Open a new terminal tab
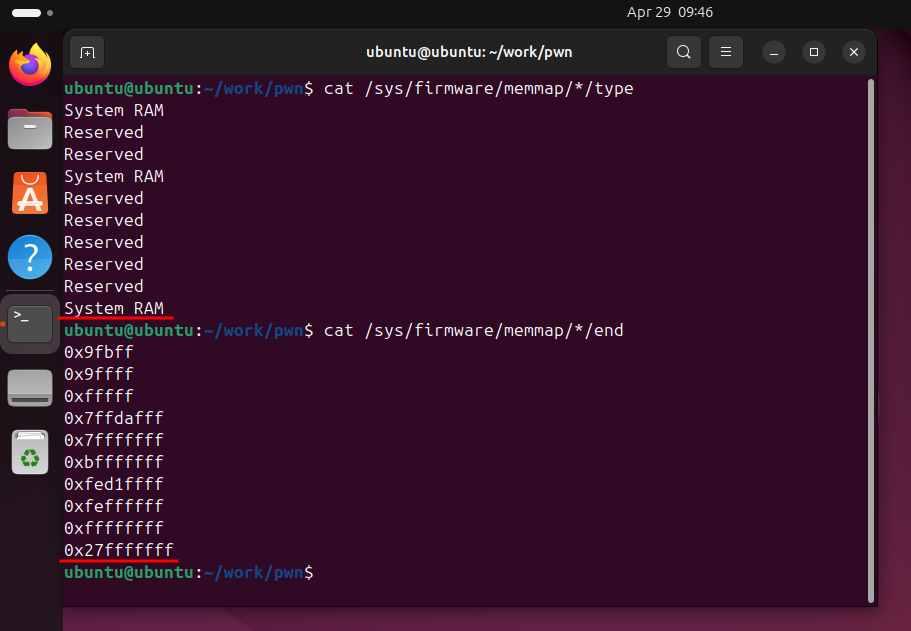This screenshot has height=631, width=911. coord(87,52)
